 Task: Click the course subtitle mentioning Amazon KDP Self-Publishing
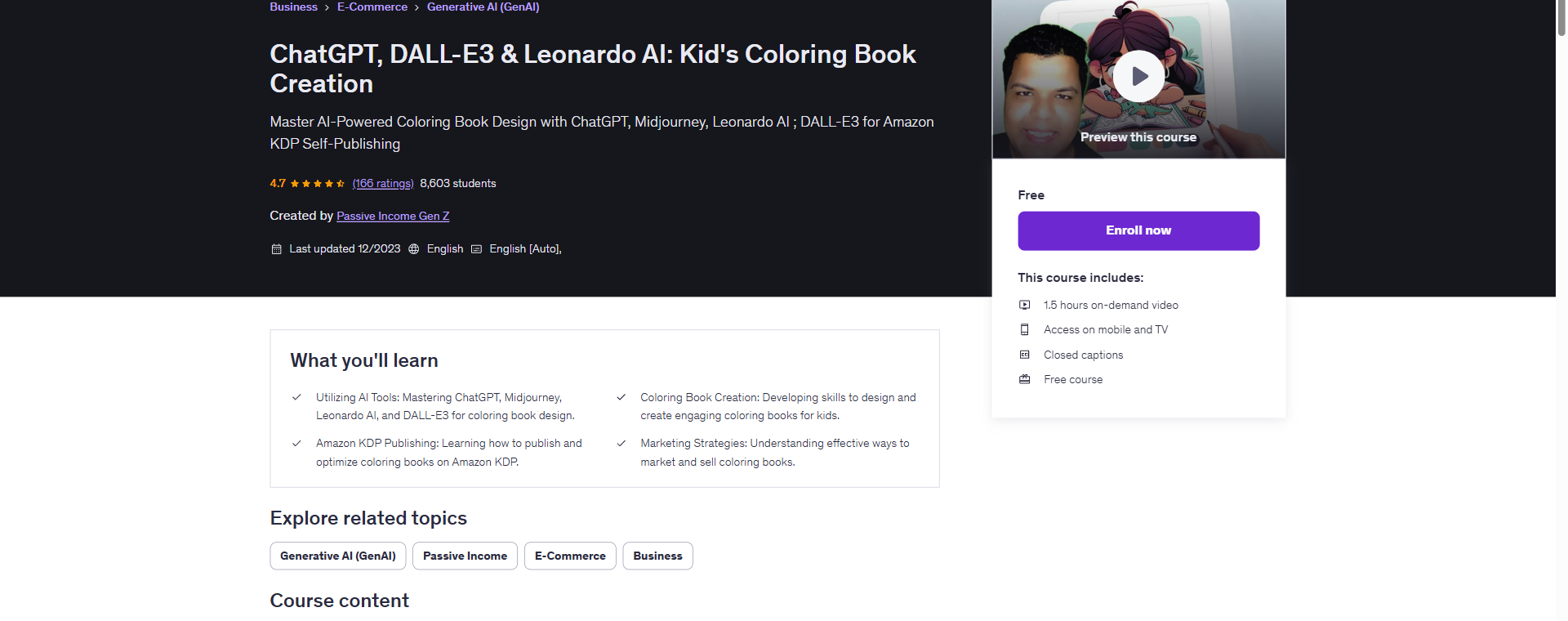[x=602, y=132]
